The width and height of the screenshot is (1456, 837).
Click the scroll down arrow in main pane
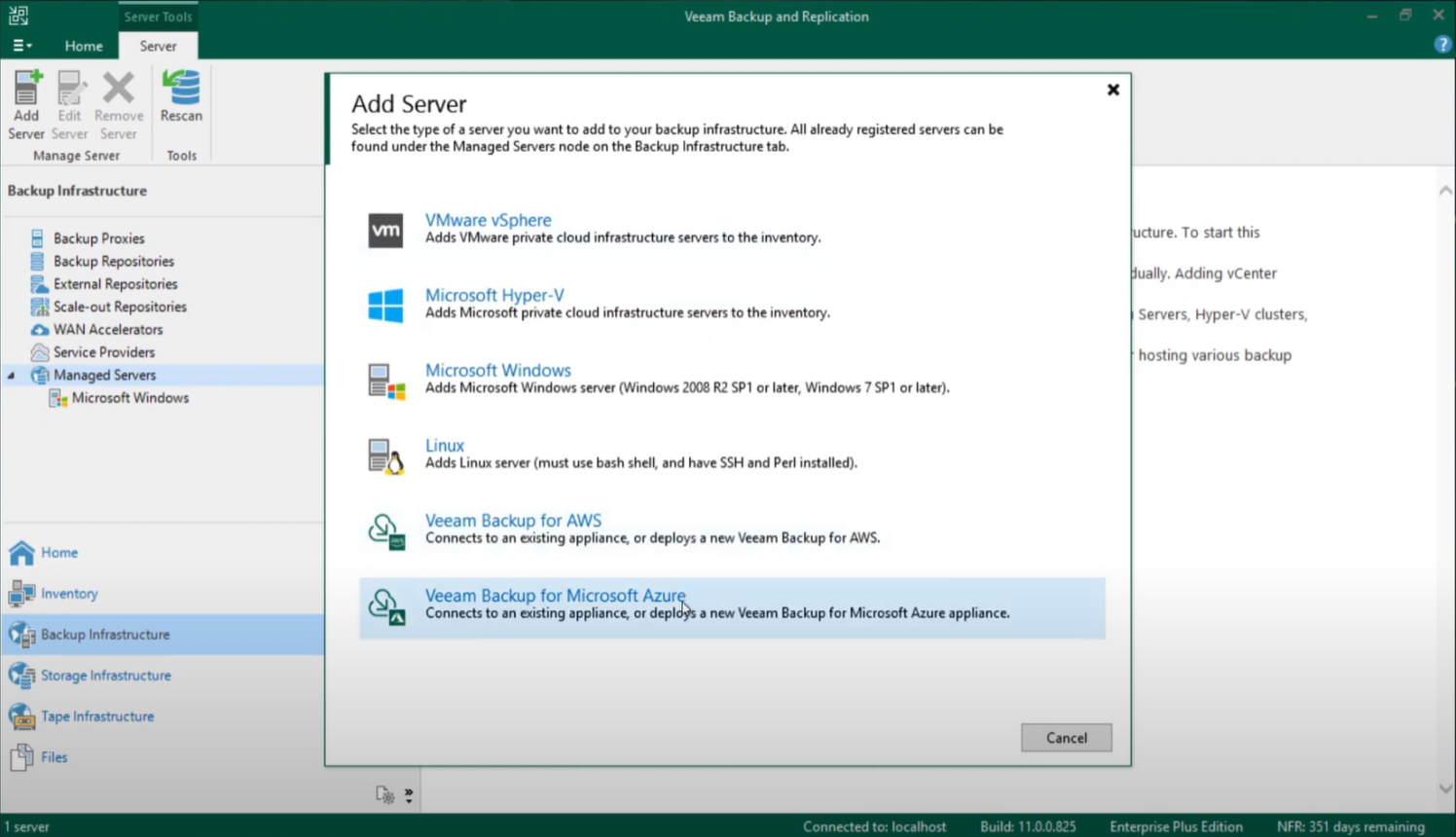(x=1445, y=789)
